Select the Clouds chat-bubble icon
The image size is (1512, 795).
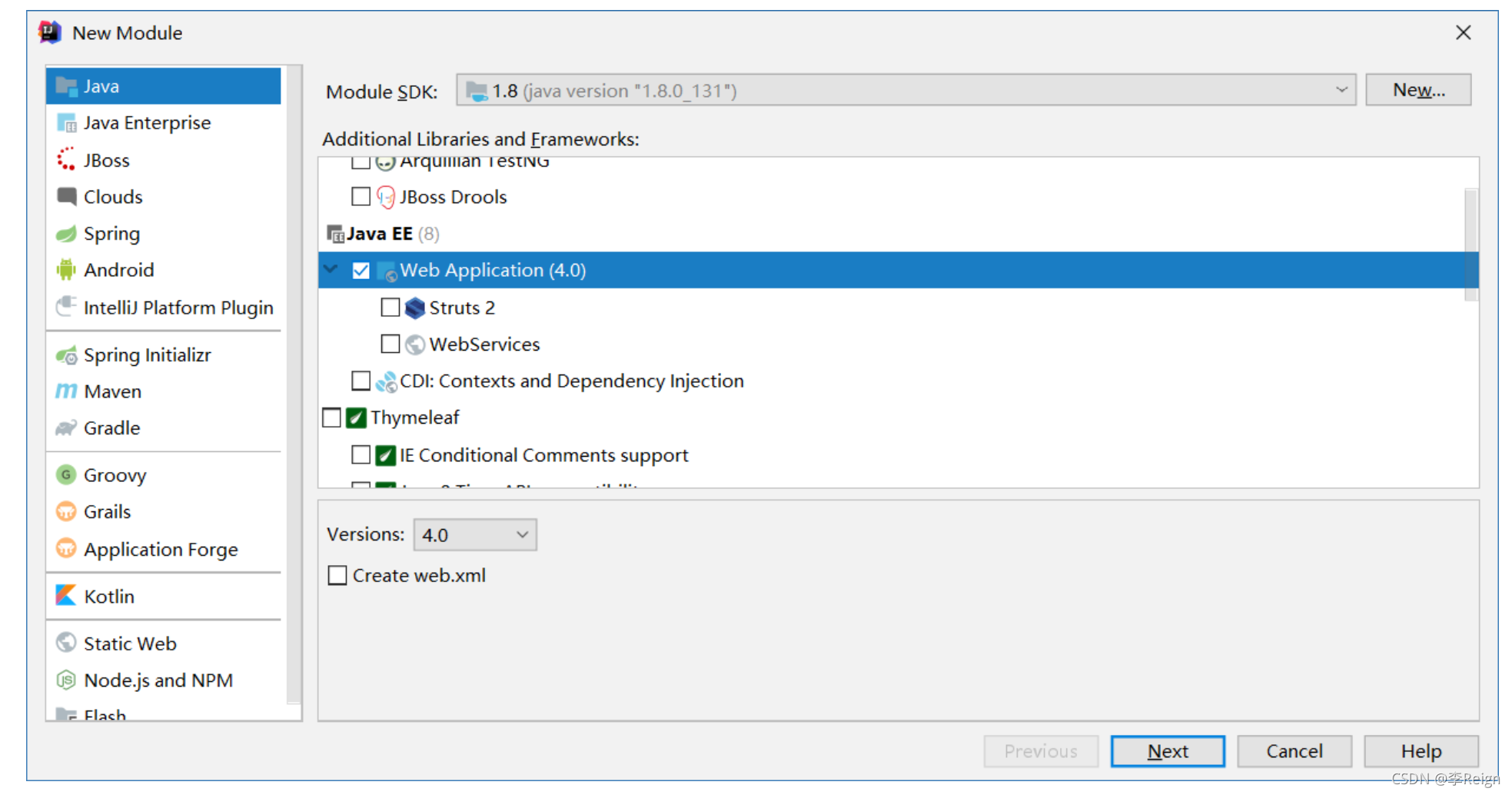(x=67, y=197)
